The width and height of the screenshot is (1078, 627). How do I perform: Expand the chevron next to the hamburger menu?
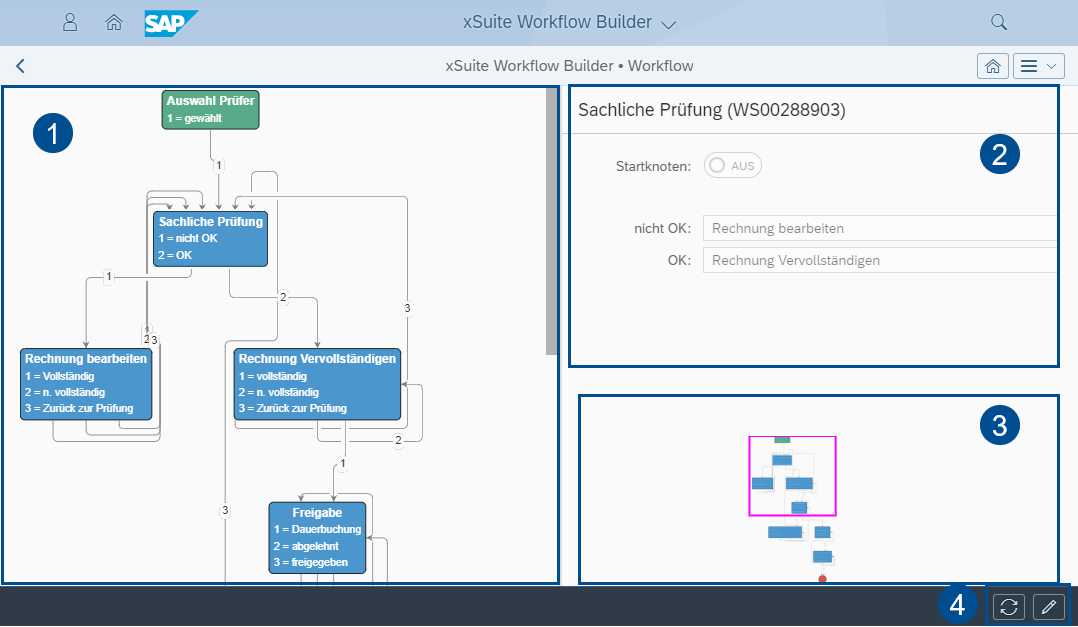1051,65
